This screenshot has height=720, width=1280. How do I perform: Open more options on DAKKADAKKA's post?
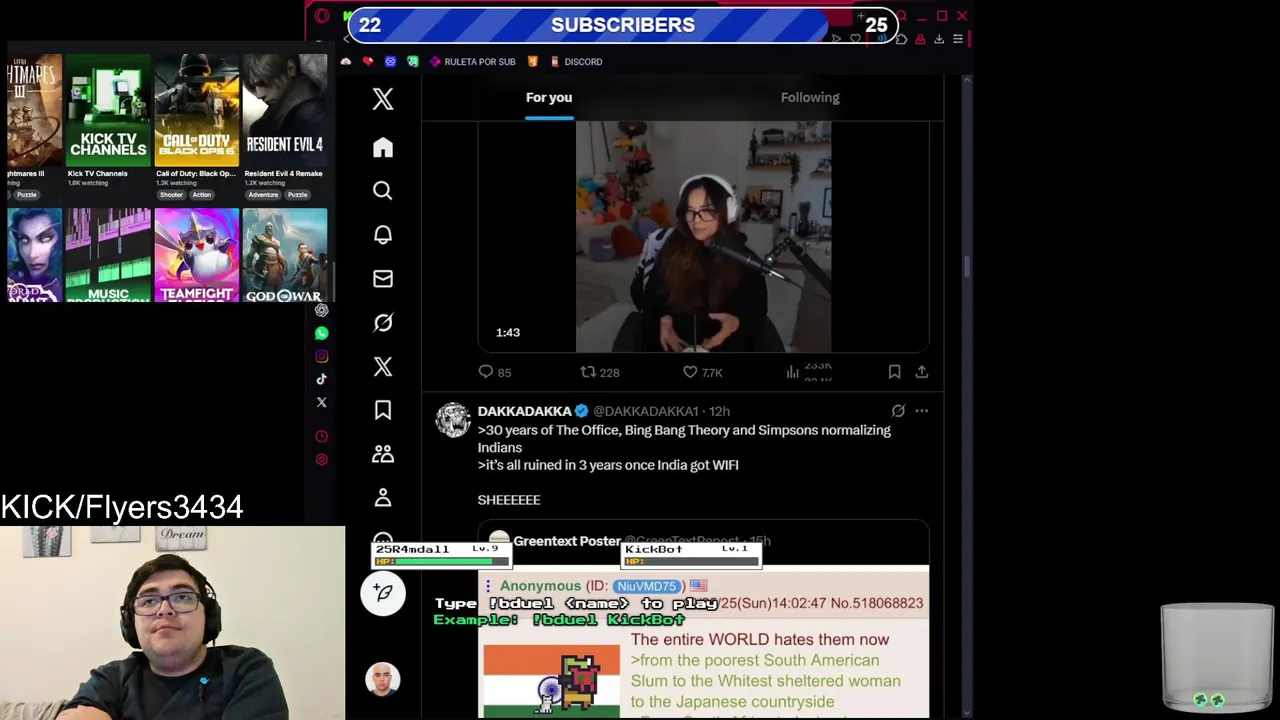click(921, 411)
